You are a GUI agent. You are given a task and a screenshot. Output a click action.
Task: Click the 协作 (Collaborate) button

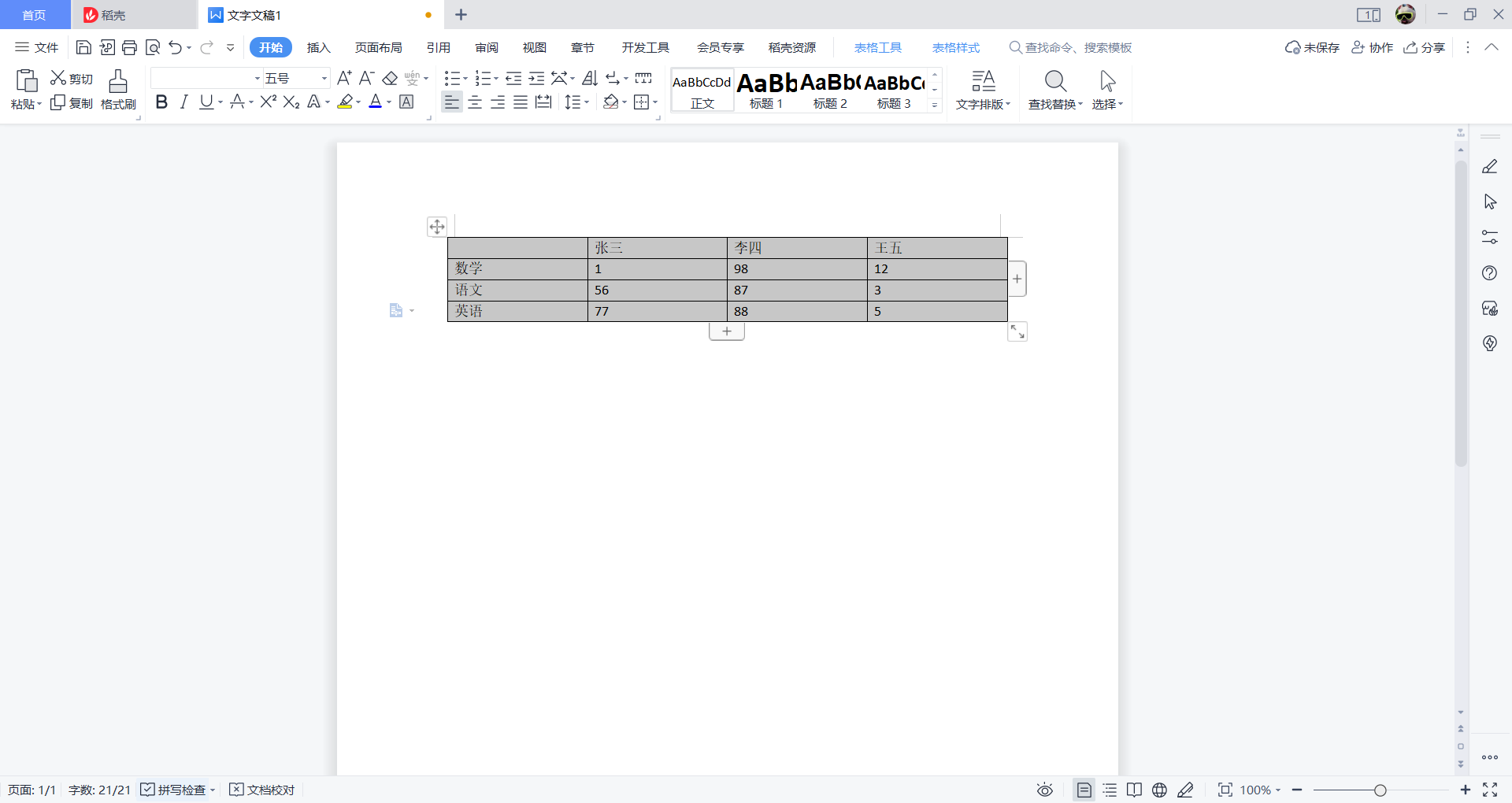pyautogui.click(x=1373, y=48)
